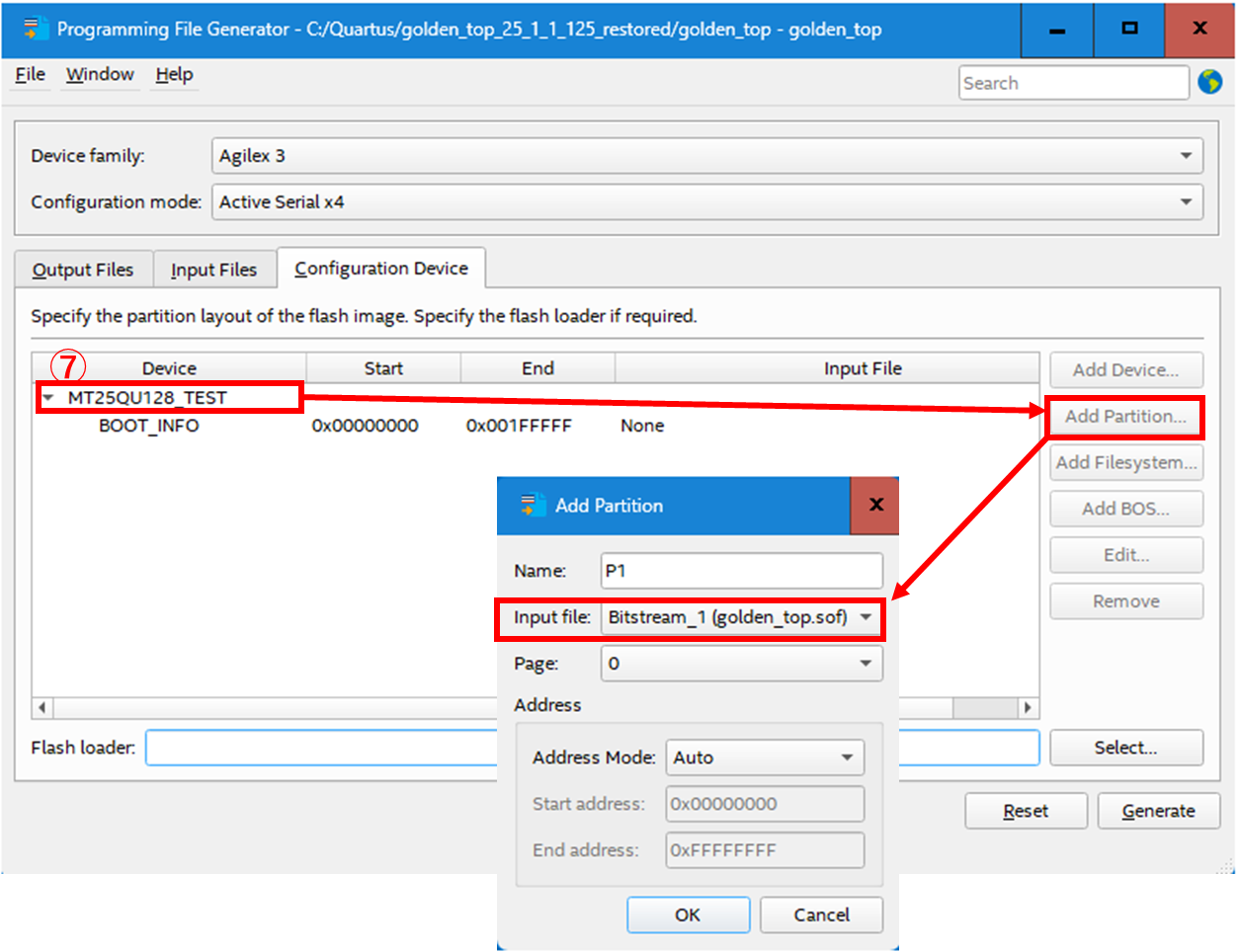Click the globe icon beside the Search box

(x=1209, y=82)
